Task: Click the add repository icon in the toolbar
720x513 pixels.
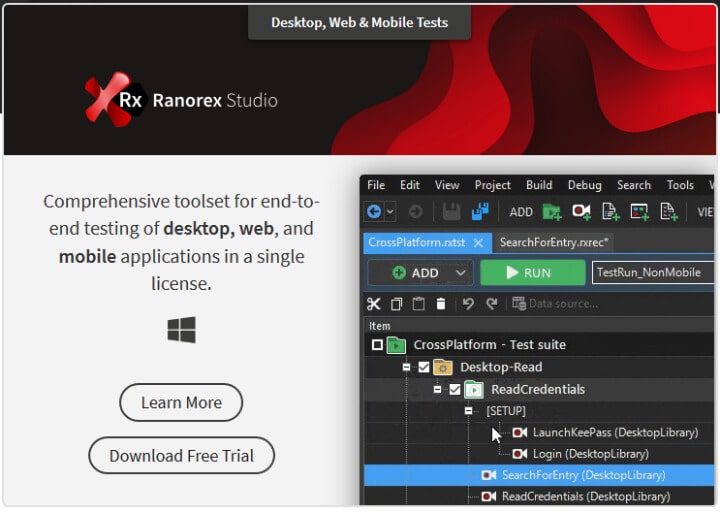Action: click(640, 212)
